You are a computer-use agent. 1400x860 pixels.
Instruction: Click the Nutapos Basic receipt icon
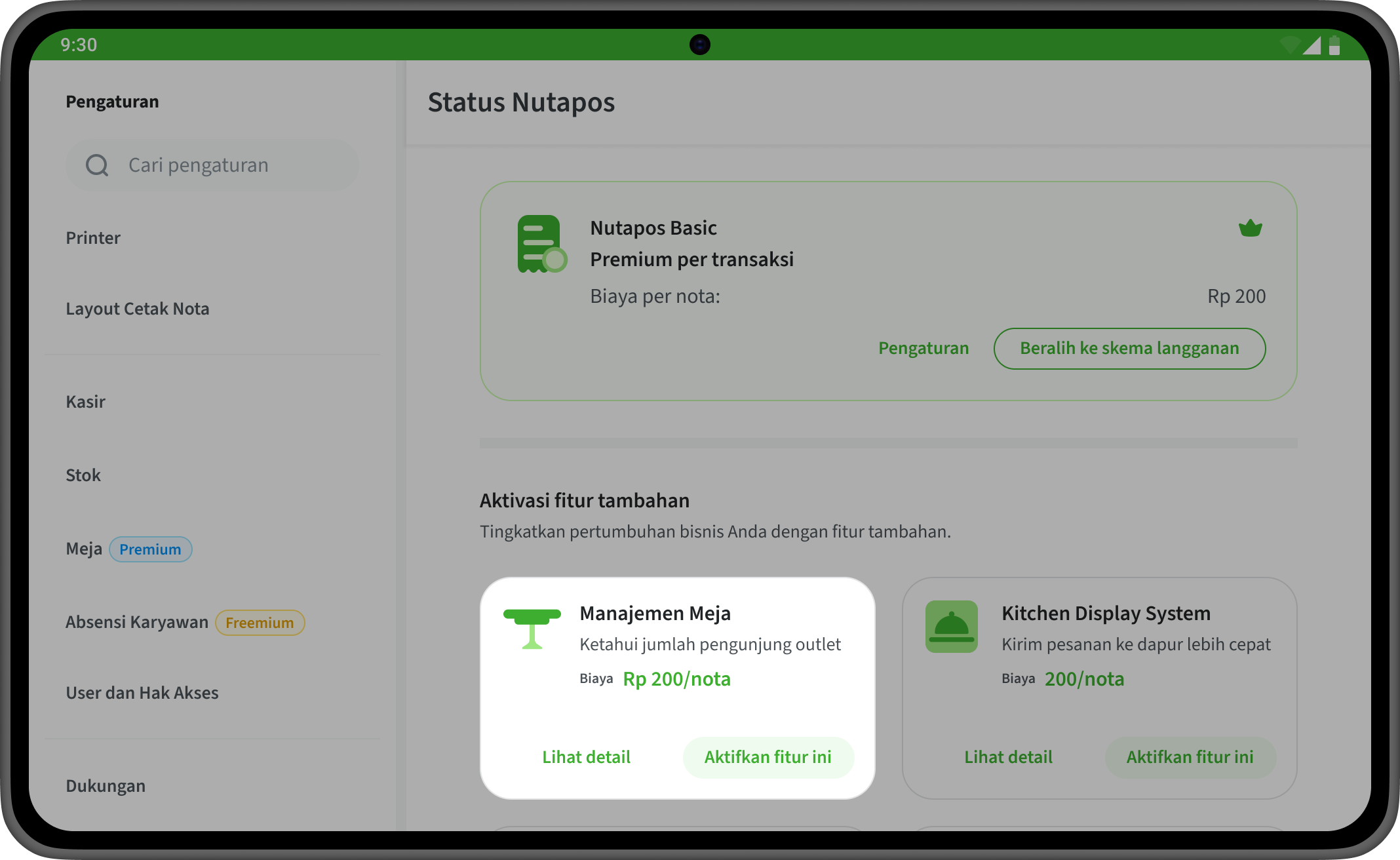pyautogui.click(x=541, y=244)
